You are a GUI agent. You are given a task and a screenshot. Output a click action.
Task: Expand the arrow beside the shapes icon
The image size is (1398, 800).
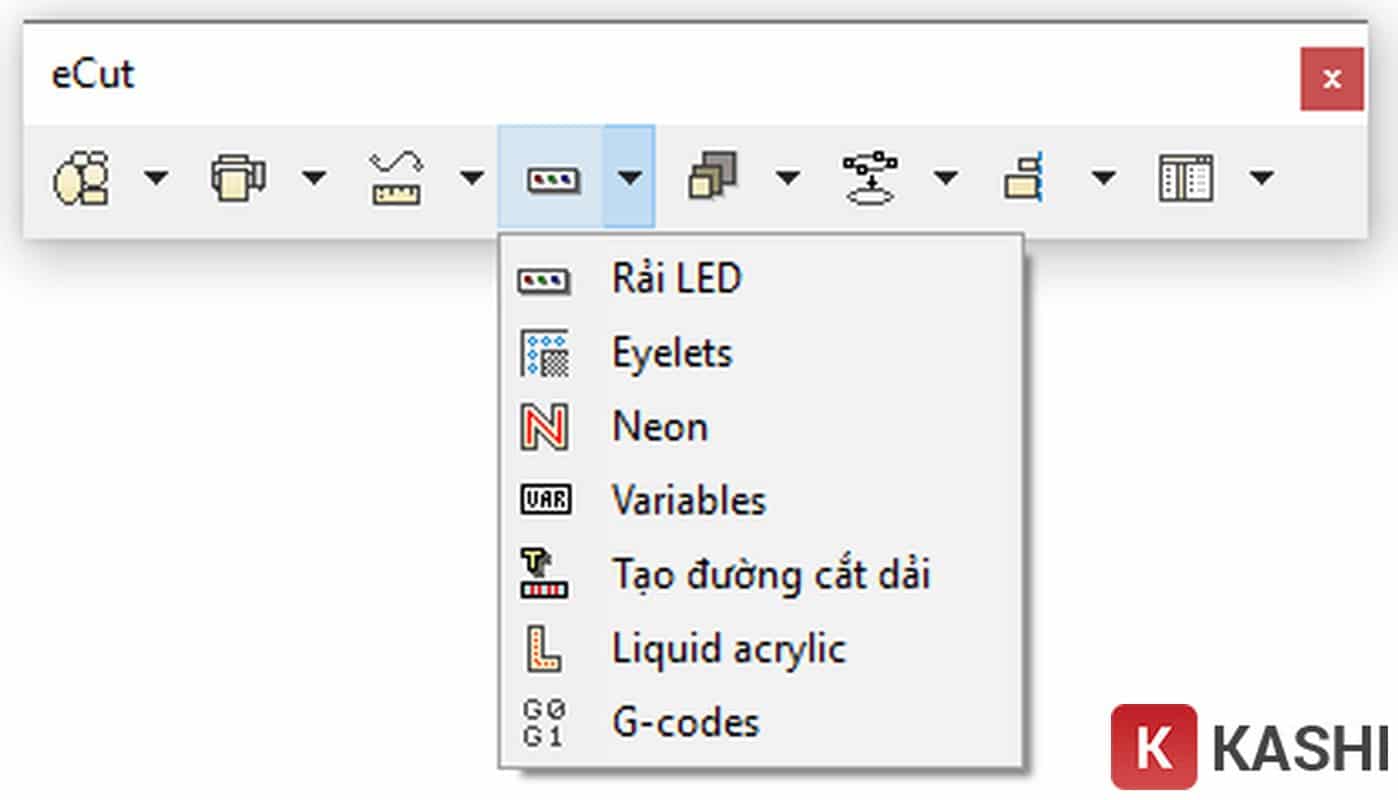click(157, 179)
